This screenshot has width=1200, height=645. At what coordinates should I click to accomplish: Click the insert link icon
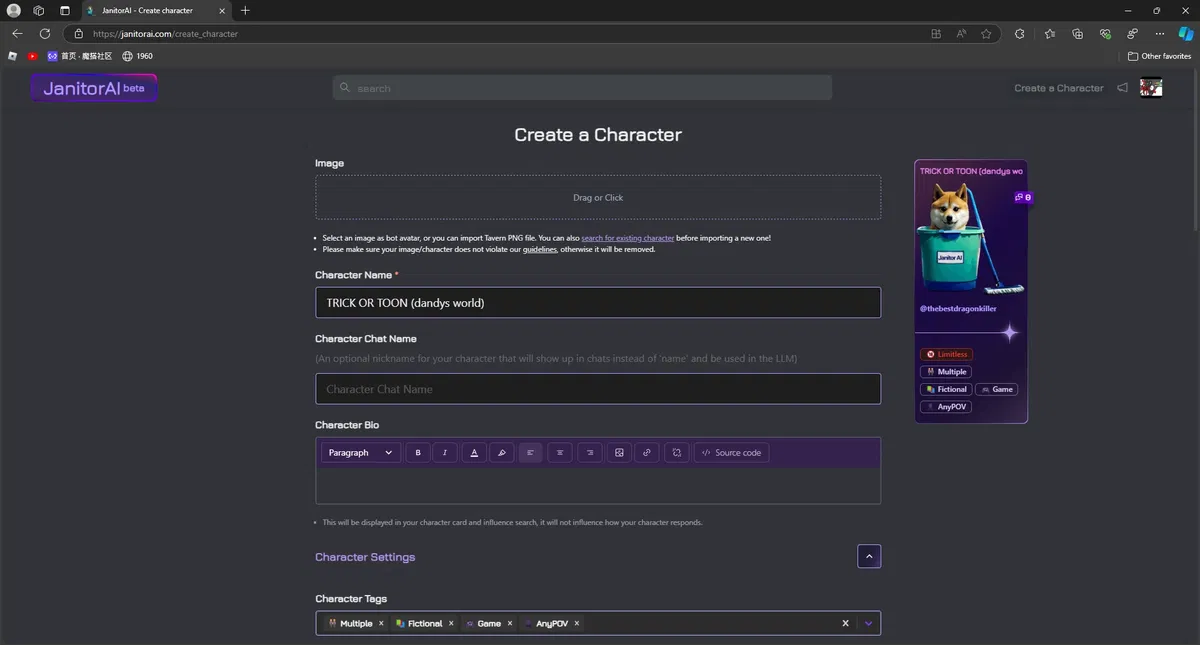pos(647,453)
